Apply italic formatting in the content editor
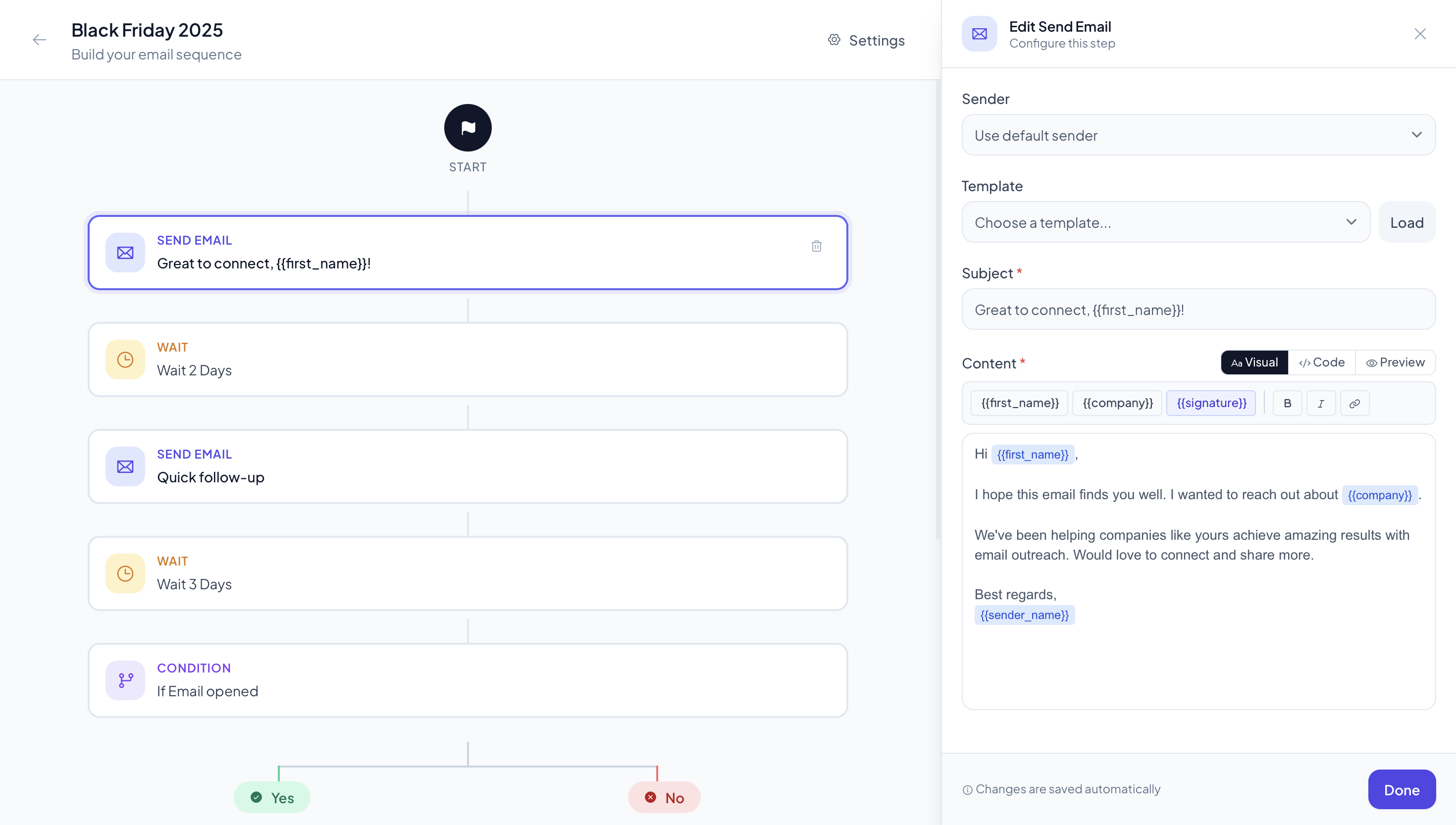Screen dimensions: 1456x825 coord(1321,403)
